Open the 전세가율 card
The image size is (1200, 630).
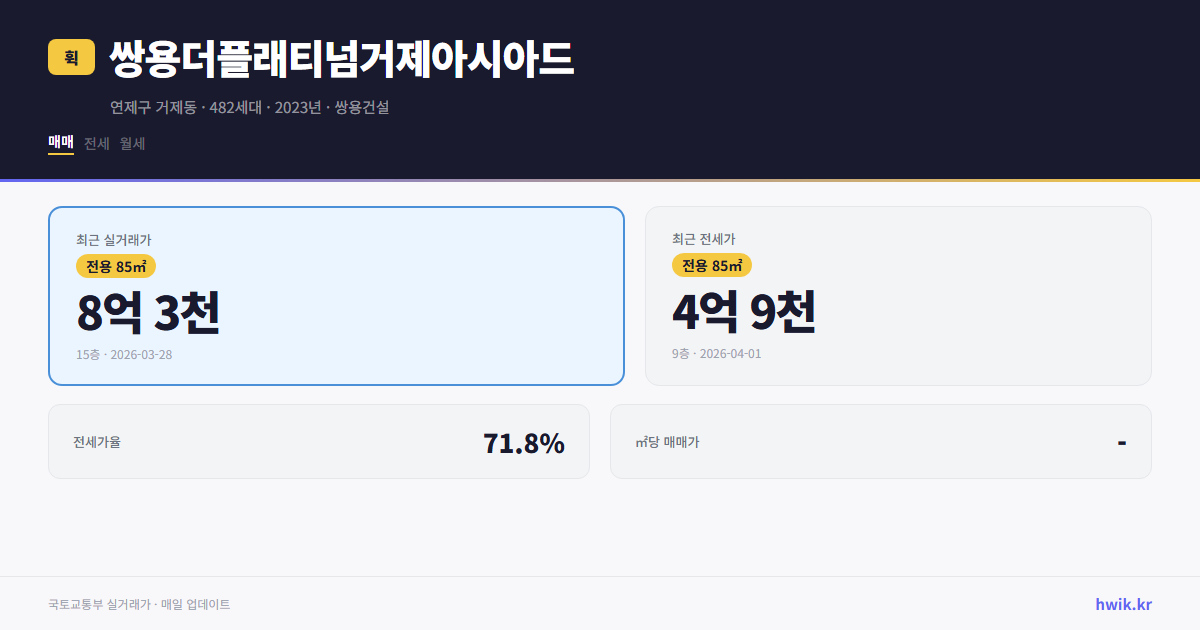pos(320,441)
